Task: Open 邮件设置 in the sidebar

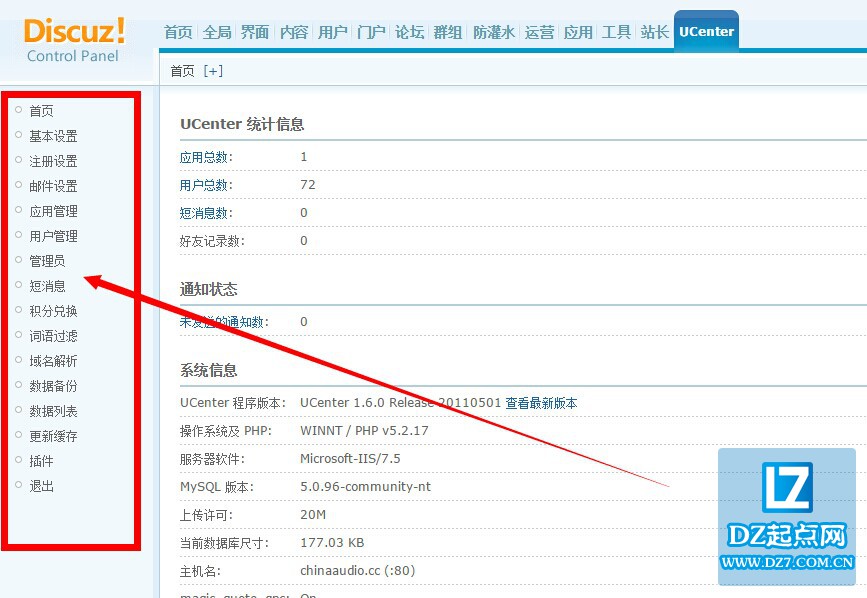Action: pyautogui.click(x=53, y=186)
